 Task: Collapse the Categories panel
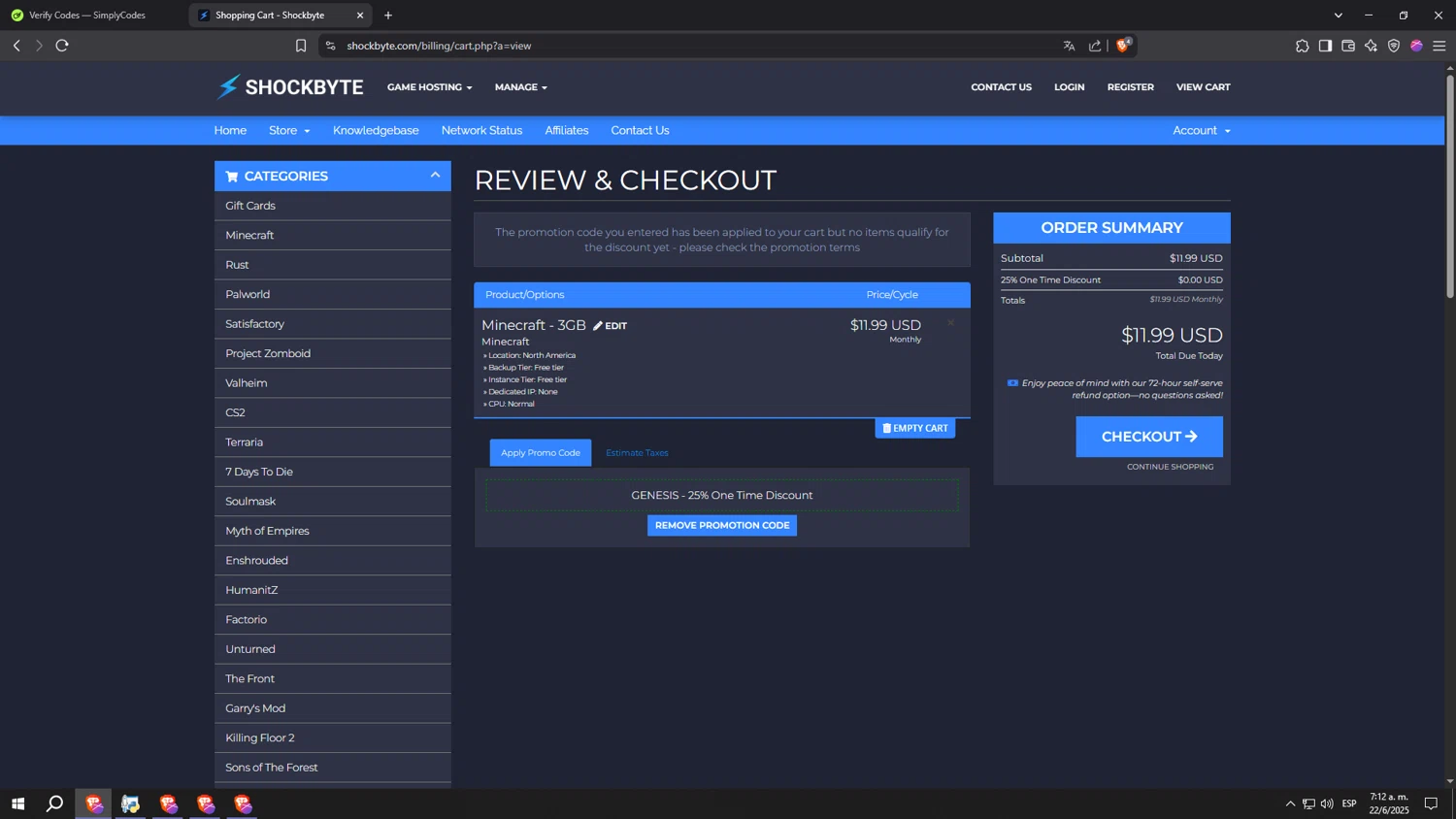(x=435, y=175)
